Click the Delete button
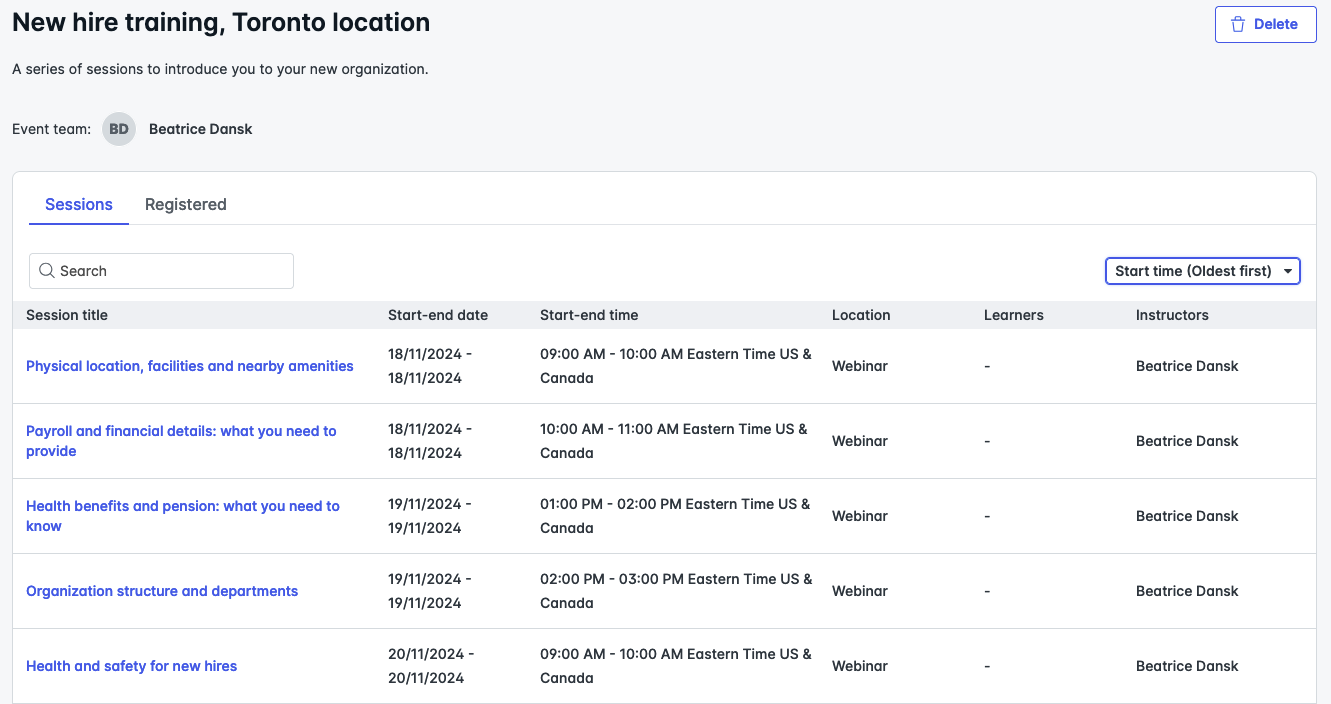The image size is (1331, 704). (1265, 24)
